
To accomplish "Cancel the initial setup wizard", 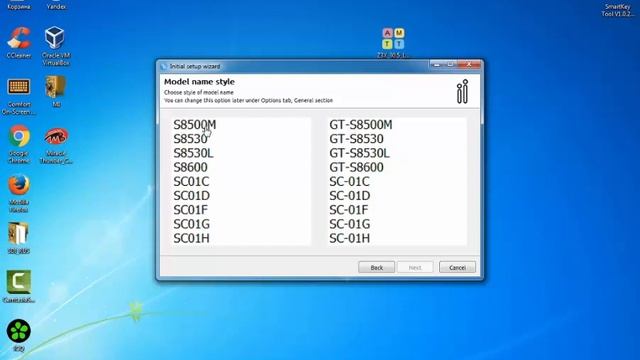I will coord(457,267).
